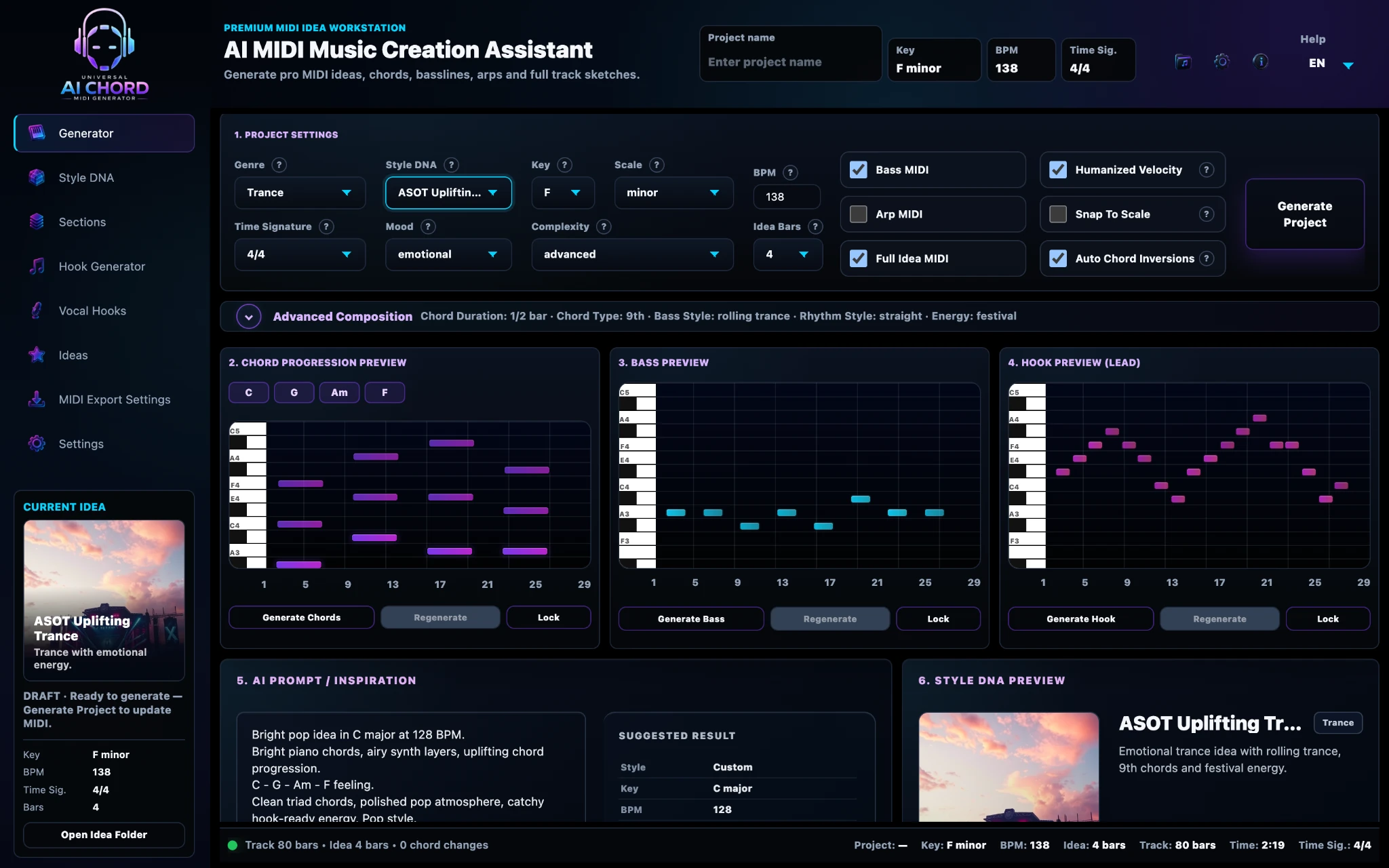1389x868 pixels.
Task: Click the Generate Hook button
Action: (x=1080, y=618)
